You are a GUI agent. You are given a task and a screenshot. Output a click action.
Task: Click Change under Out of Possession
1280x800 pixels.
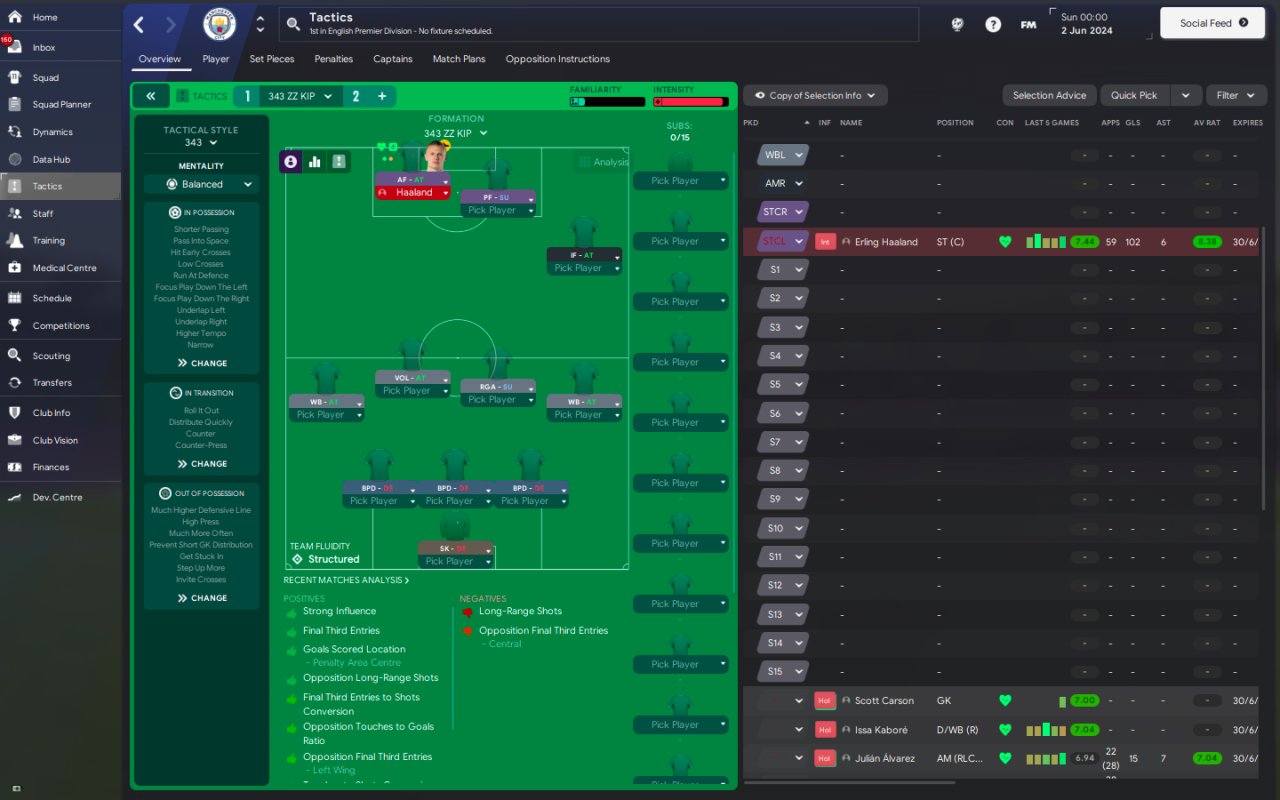point(202,598)
